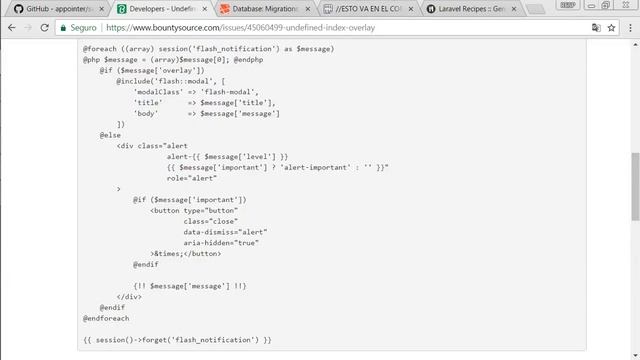
Task: Click the "alert-{{ $message['level'] }}" line
Action: tap(227, 157)
